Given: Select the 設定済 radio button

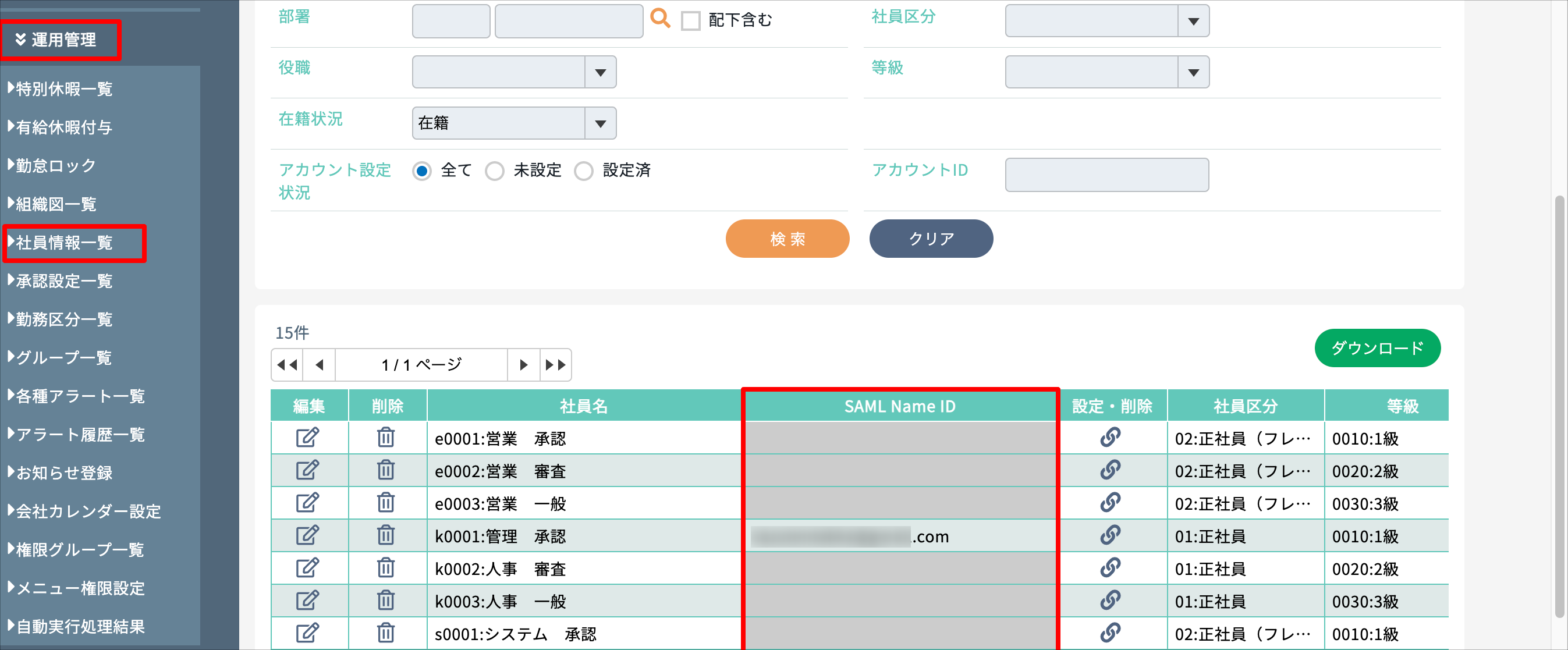Looking at the screenshot, I should click(584, 171).
